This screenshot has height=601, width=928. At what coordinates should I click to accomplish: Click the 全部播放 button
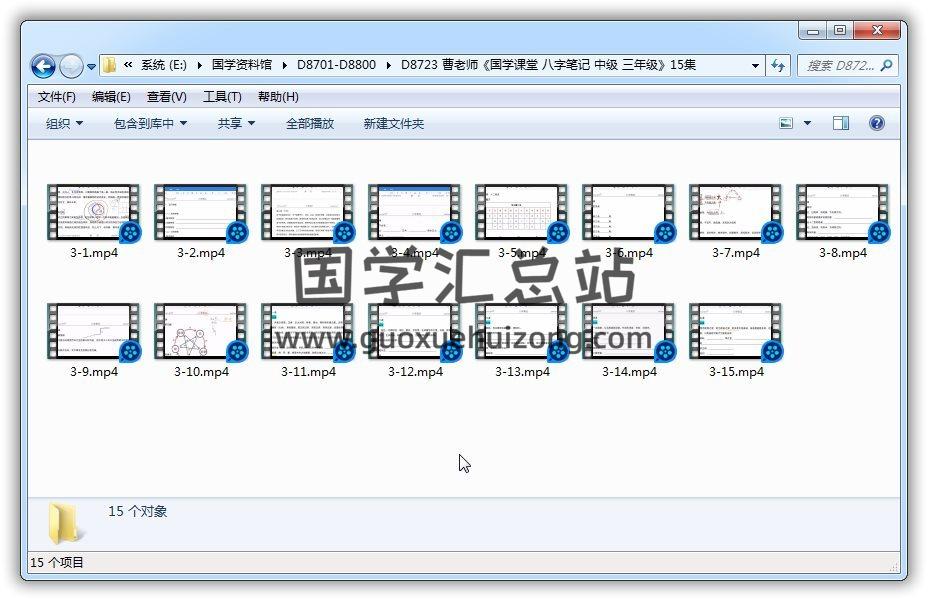[x=310, y=124]
